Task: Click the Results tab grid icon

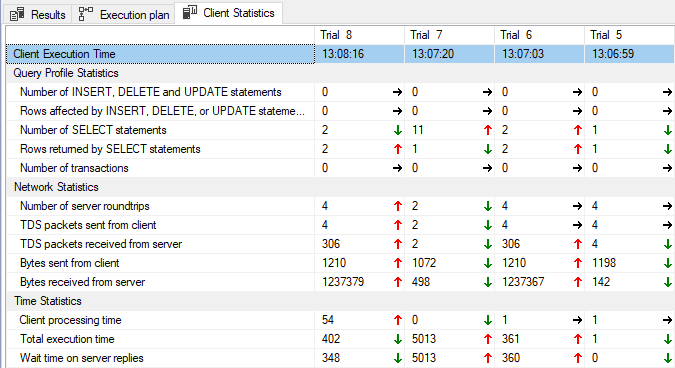Action: 17,14
